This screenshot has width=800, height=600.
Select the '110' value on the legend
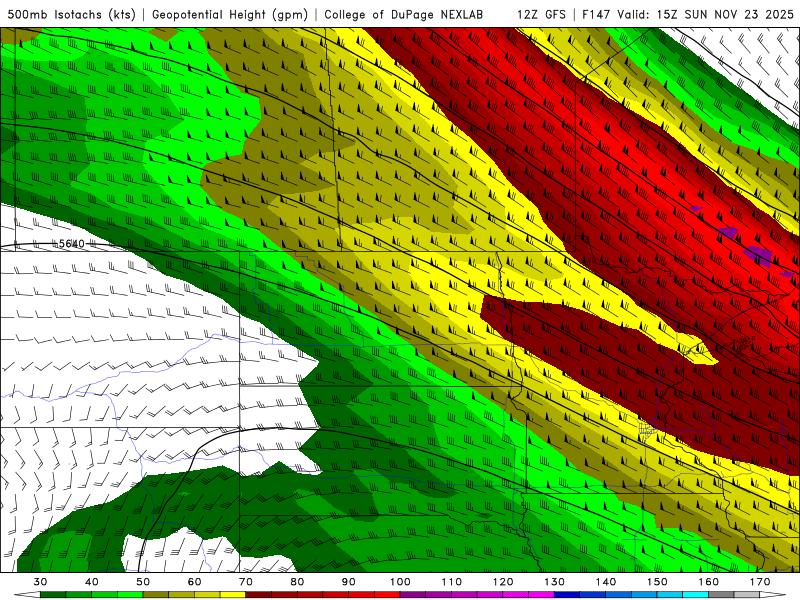(452, 582)
